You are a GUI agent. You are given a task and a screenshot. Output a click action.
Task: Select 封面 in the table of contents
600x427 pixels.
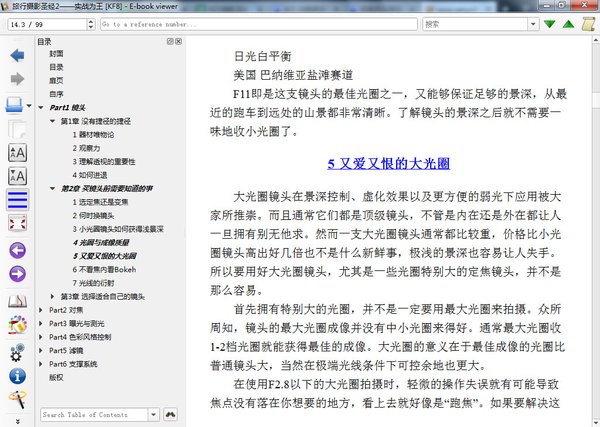[x=56, y=54]
